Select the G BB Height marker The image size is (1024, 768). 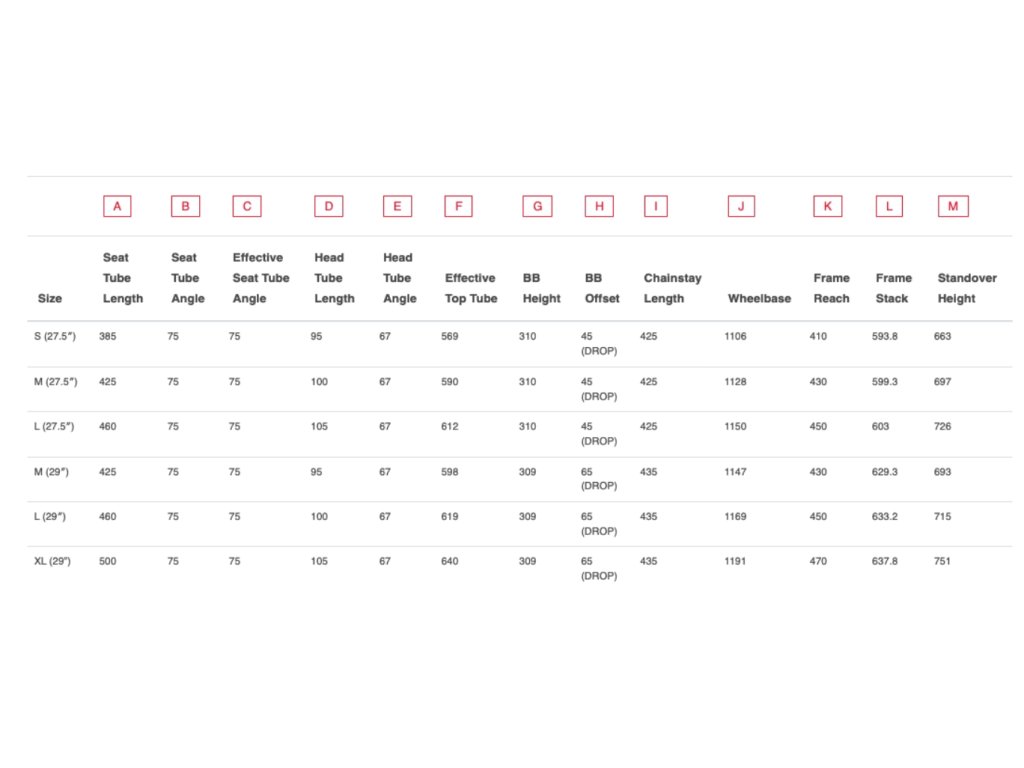pos(537,206)
